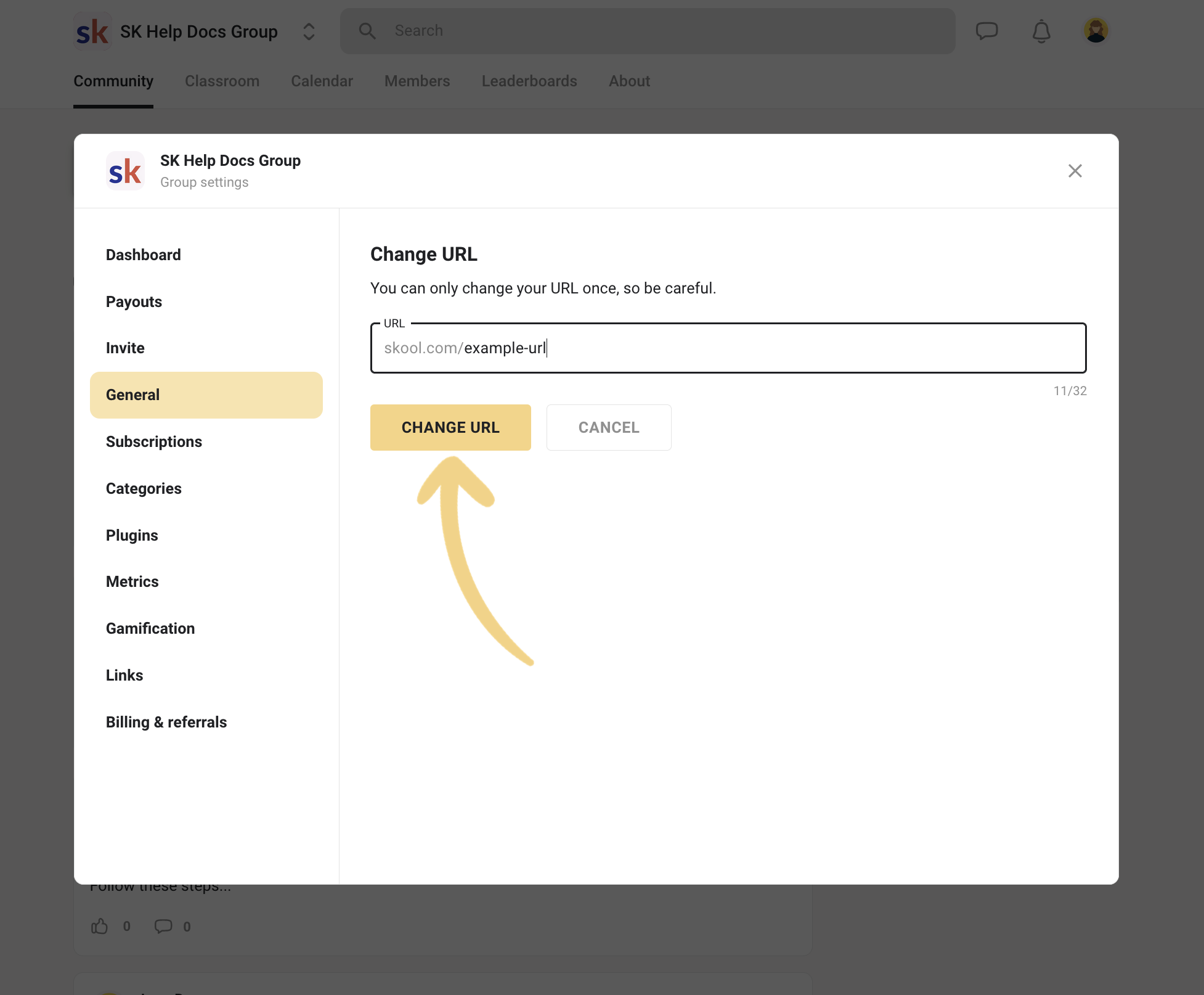Image resolution: width=1204 pixels, height=995 pixels.
Task: Switch to the Members tab
Action: (x=417, y=81)
